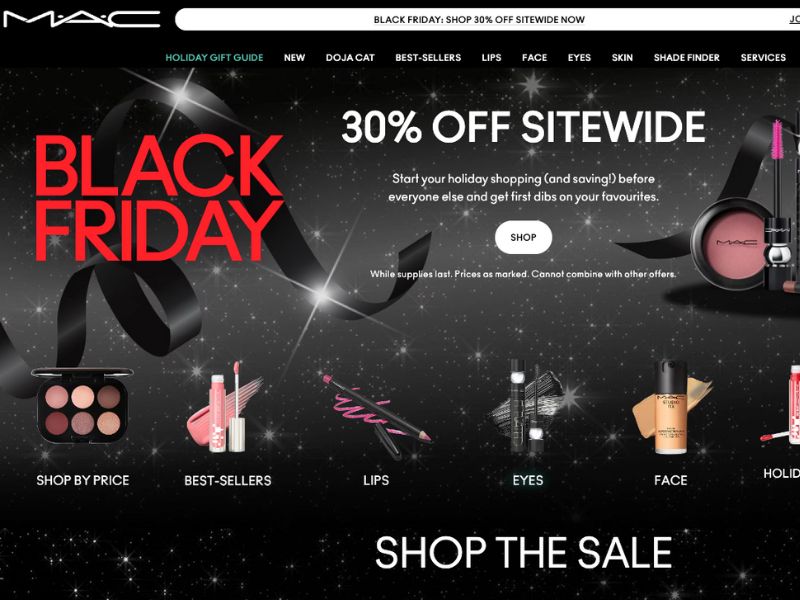800x600 pixels.
Task: Click the MAC logo
Action: (82, 19)
